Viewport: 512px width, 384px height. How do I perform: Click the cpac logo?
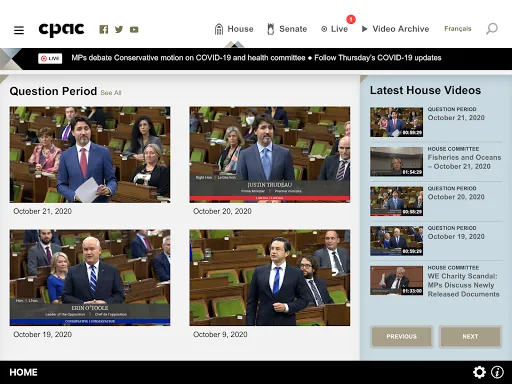pyautogui.click(x=61, y=30)
